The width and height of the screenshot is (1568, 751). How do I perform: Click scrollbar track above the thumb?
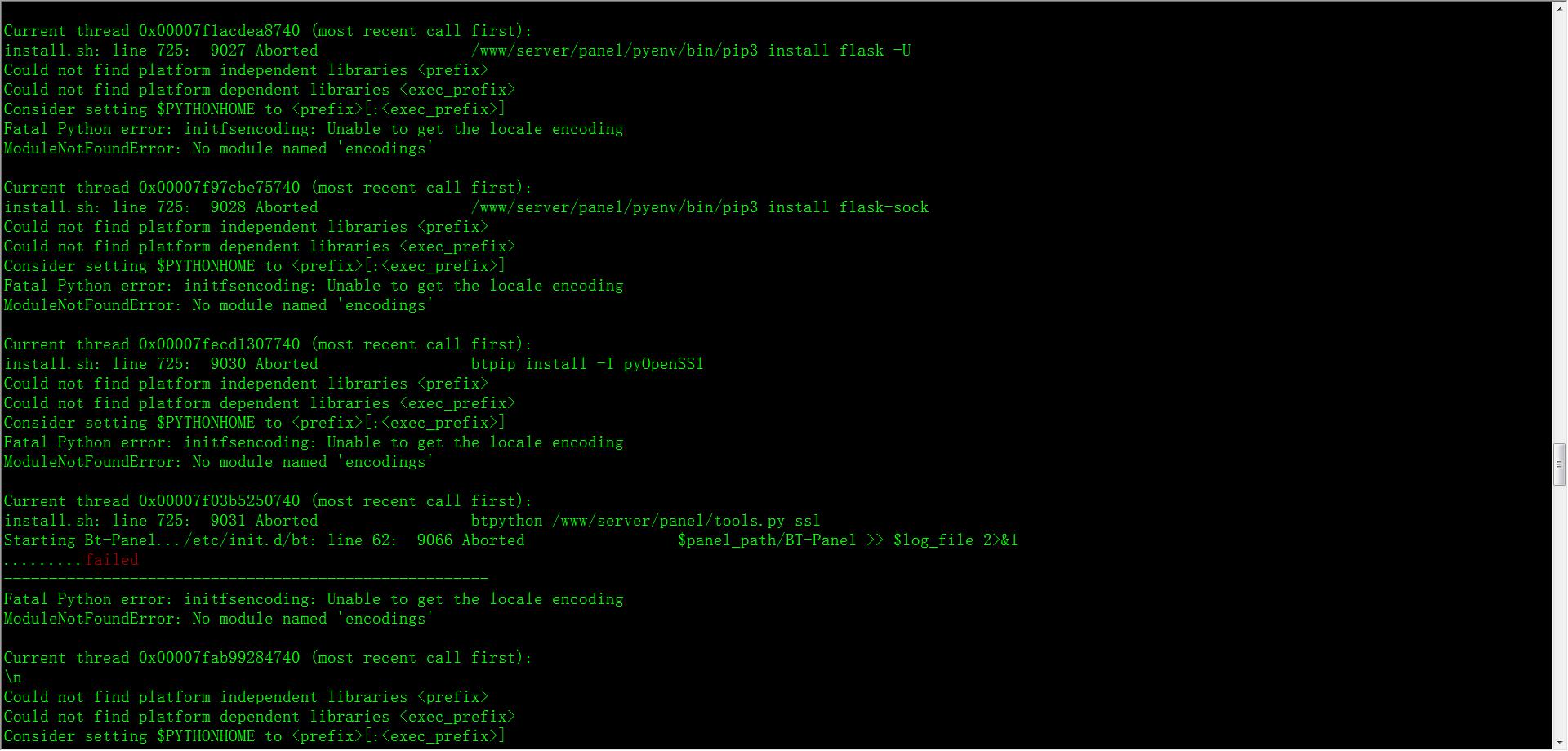click(x=1559, y=229)
